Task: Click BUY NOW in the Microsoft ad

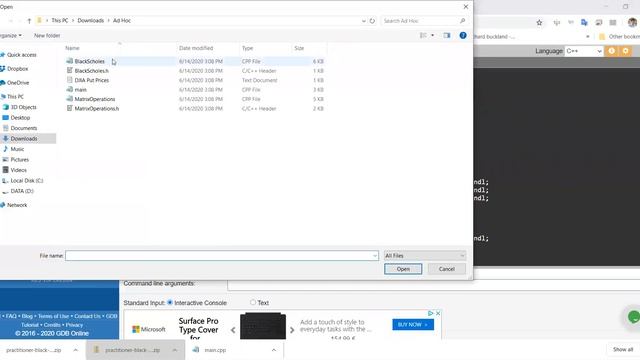Action: pyautogui.click(x=413, y=324)
